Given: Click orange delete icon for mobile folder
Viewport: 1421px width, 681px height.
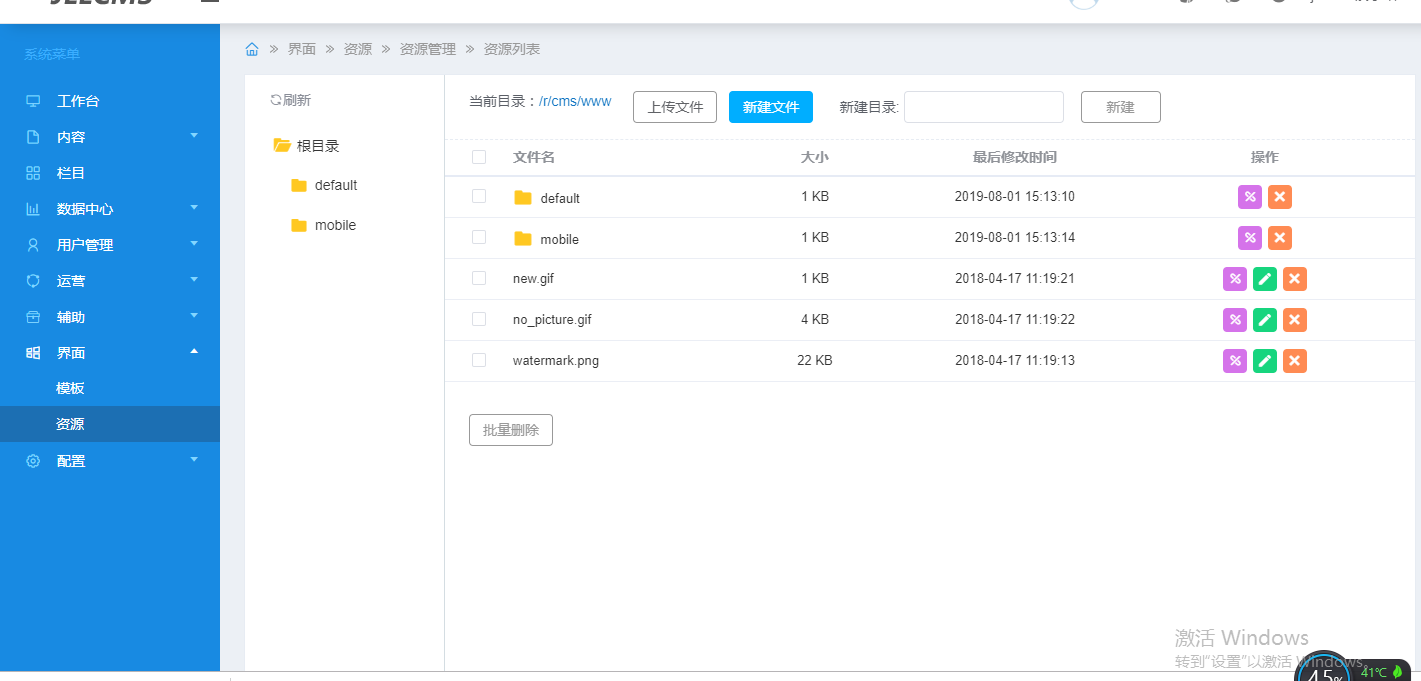Looking at the screenshot, I should pyautogui.click(x=1280, y=238).
